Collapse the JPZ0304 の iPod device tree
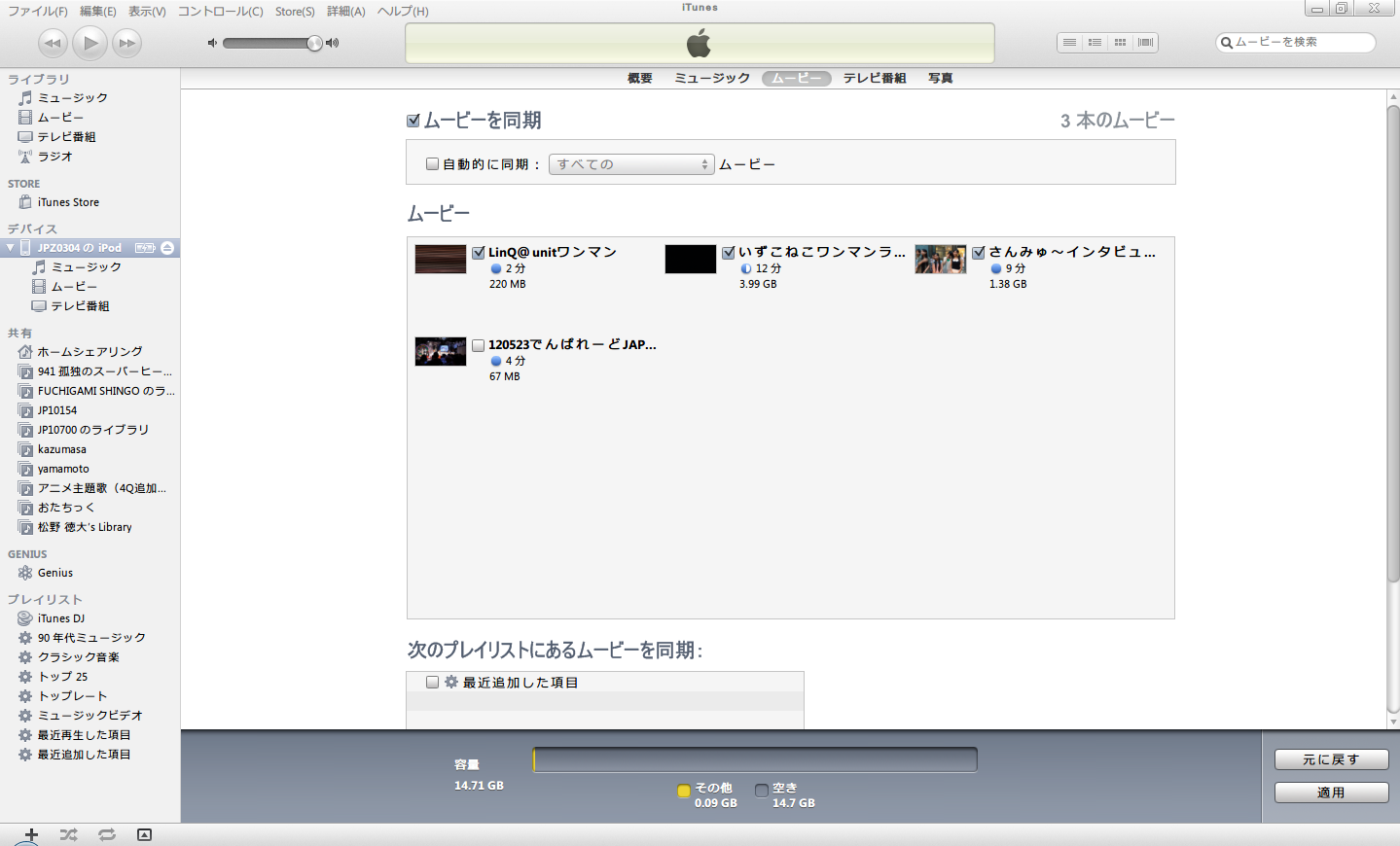This screenshot has width=1400, height=846. click(10, 248)
